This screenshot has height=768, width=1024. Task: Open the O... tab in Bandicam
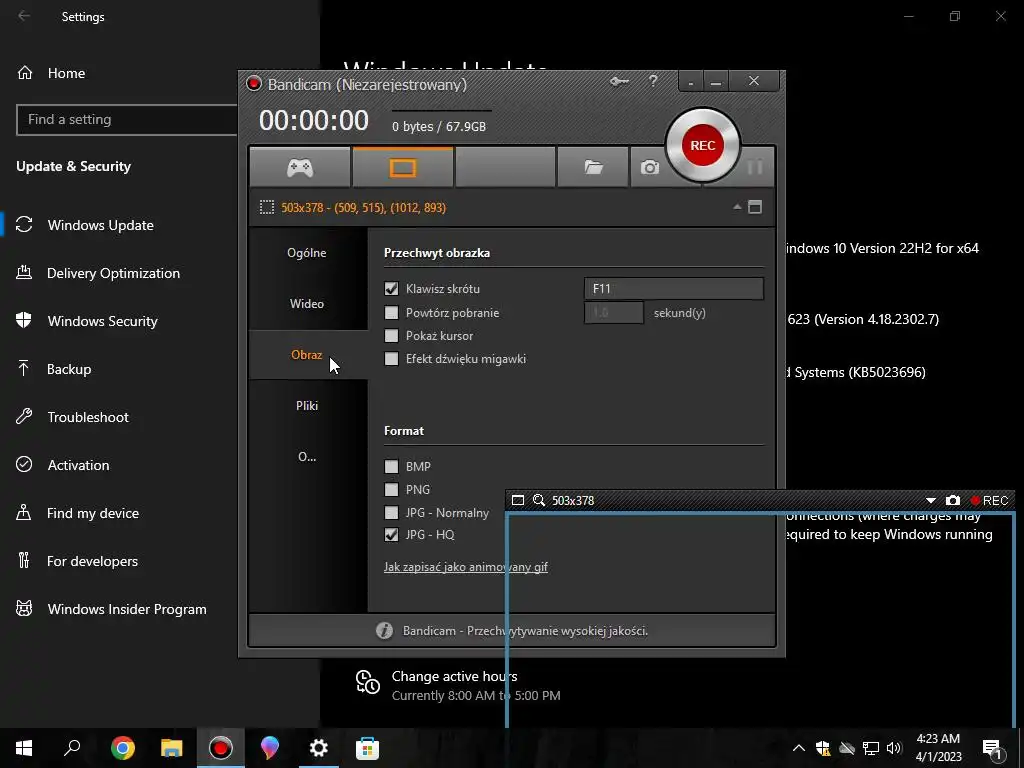click(x=307, y=456)
